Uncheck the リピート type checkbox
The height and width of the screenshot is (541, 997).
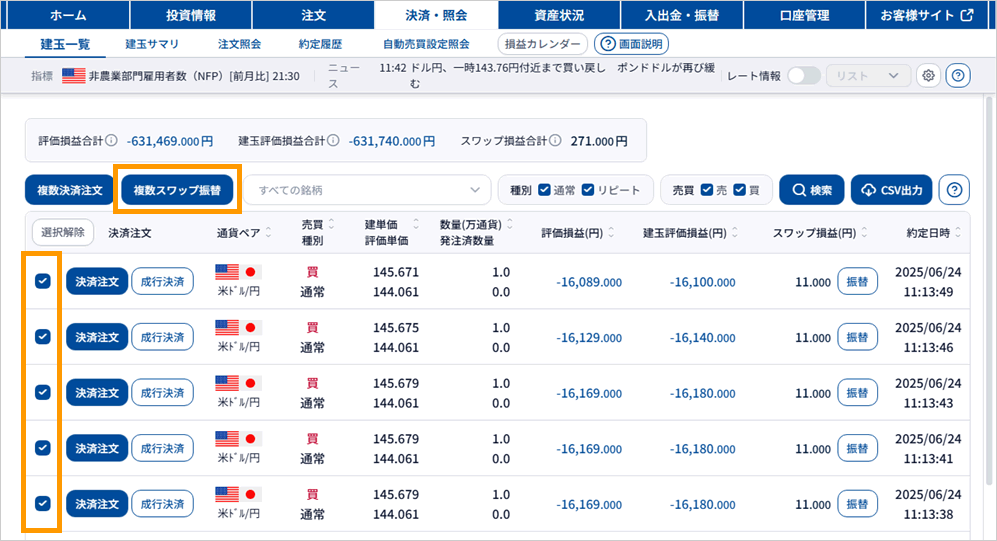588,189
